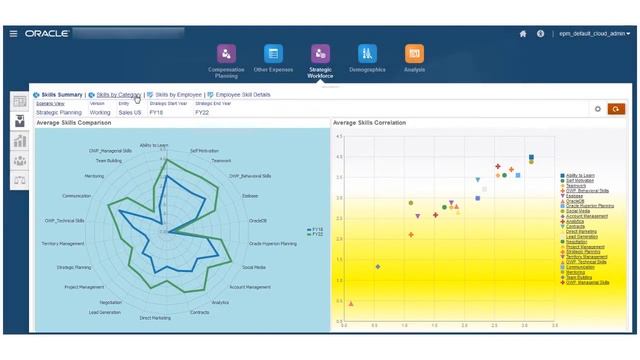Click Contracts legend link
Viewport: 640px width, 360px height.
[576, 227]
